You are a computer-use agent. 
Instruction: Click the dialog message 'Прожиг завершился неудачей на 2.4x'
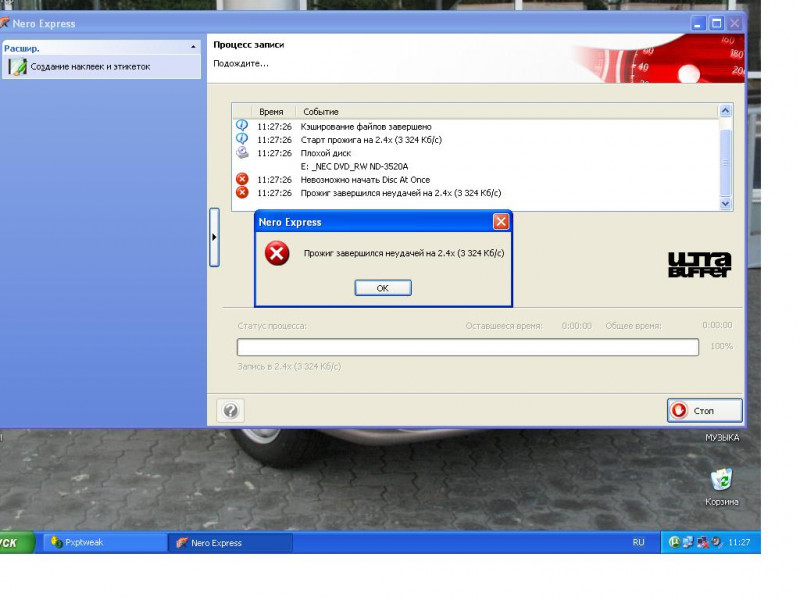(x=404, y=253)
